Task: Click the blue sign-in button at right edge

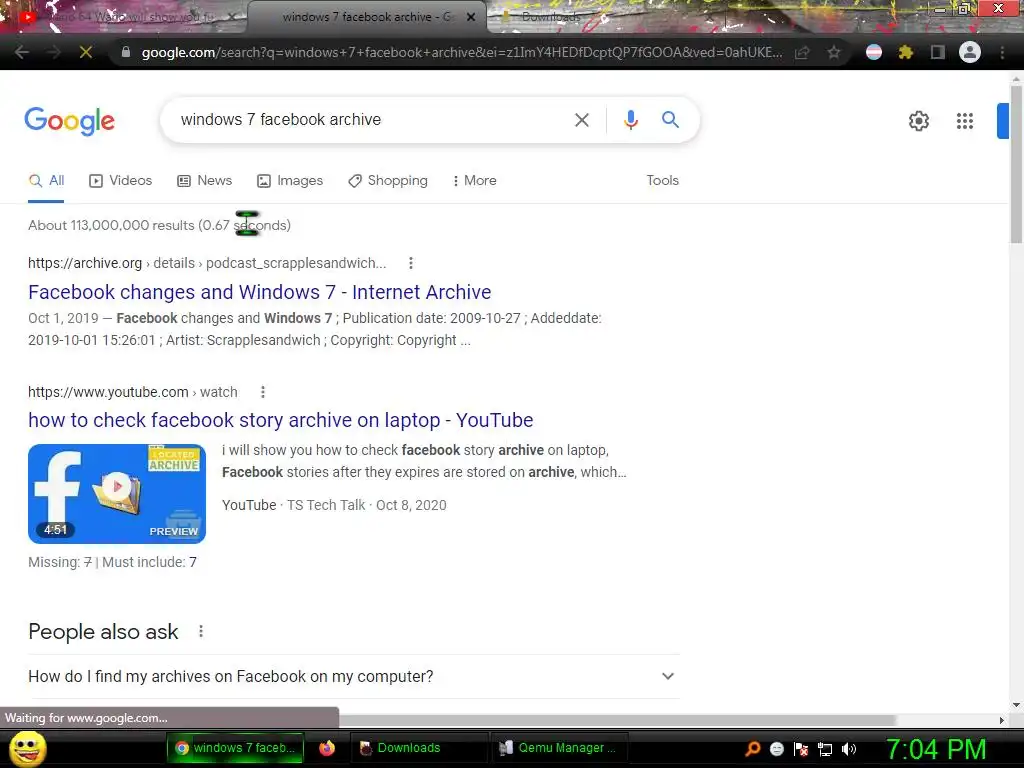Action: coord(1003,121)
